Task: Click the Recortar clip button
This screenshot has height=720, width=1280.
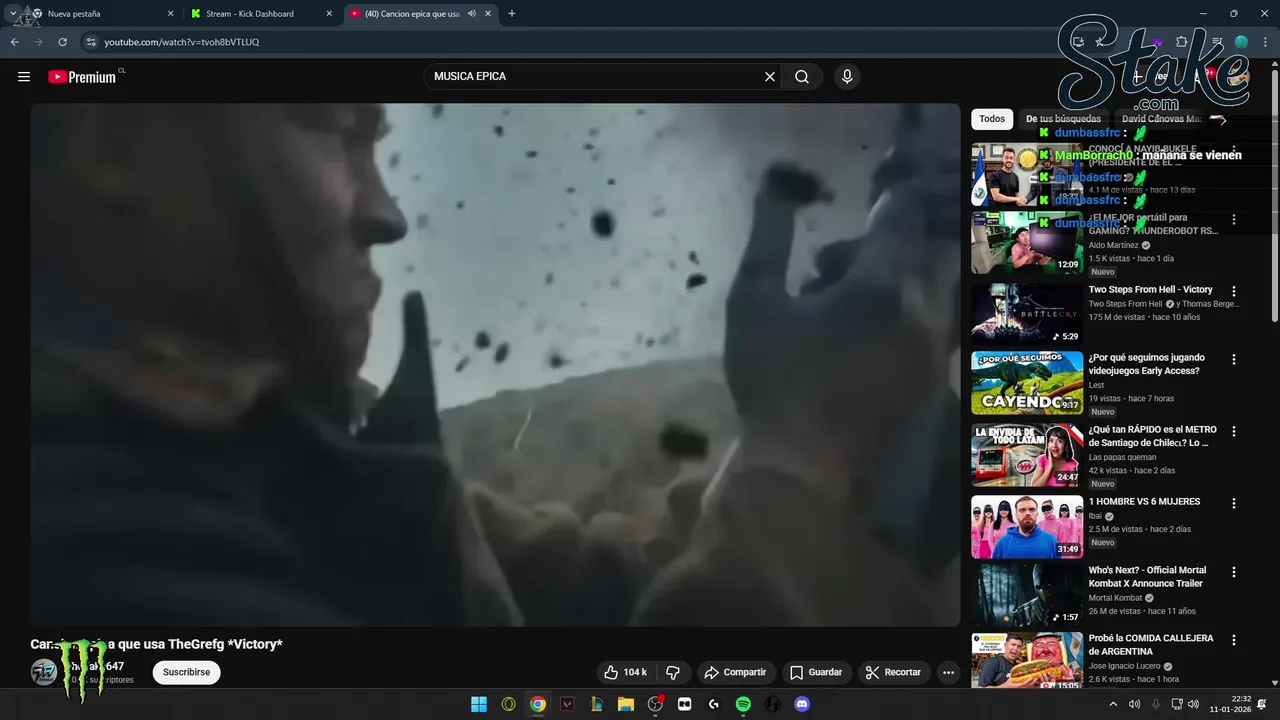Action: click(893, 673)
